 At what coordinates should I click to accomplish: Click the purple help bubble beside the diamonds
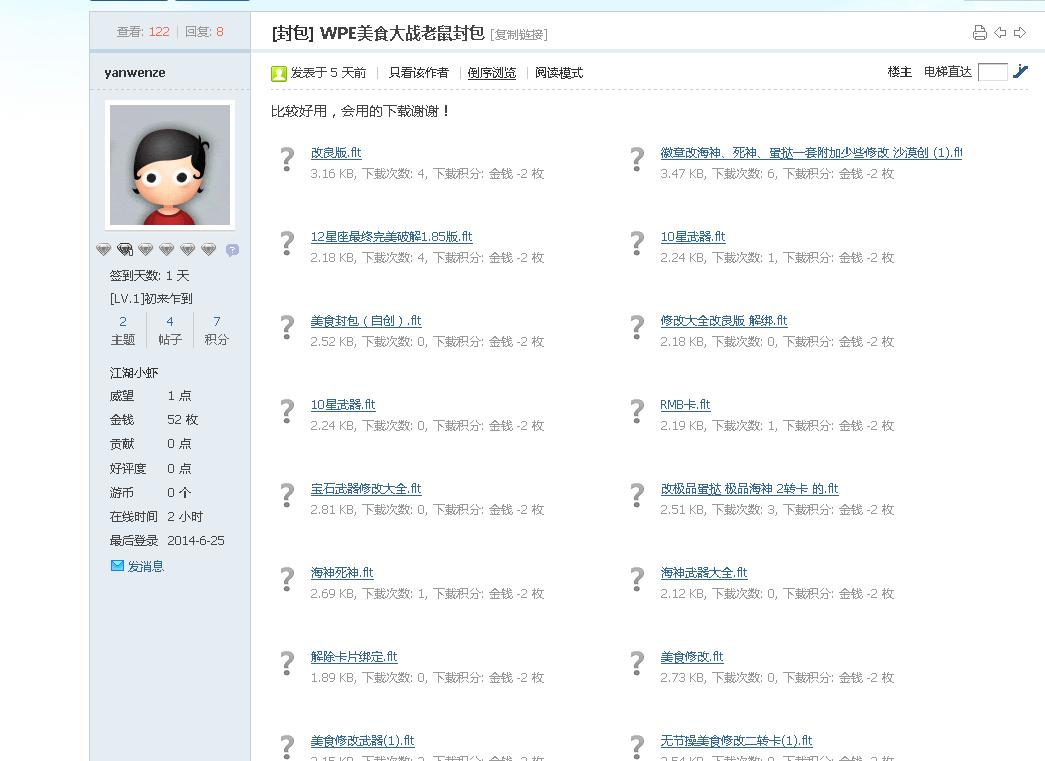click(x=232, y=250)
